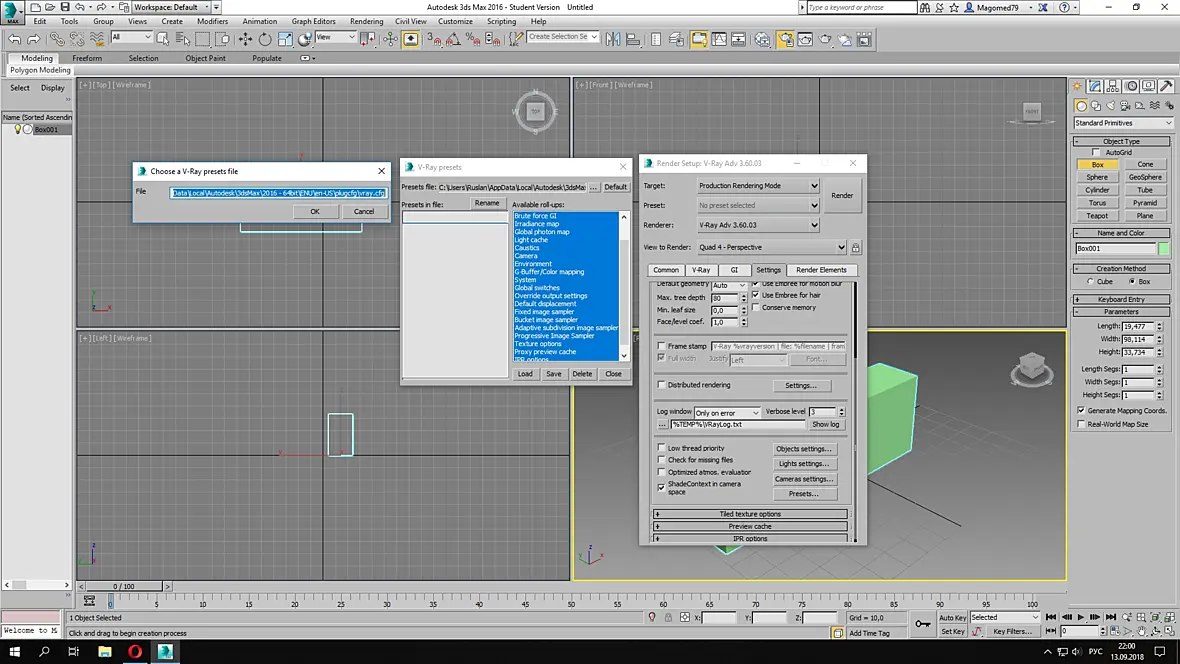1180x664 pixels.
Task: Enable Real-World Map Size checkbox
Action: coord(1081,424)
